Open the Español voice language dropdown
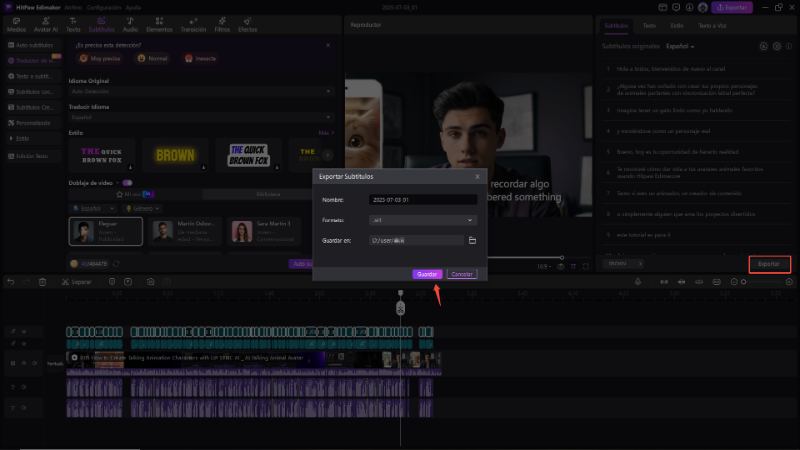Viewport: 800px width, 450px height. point(92,208)
